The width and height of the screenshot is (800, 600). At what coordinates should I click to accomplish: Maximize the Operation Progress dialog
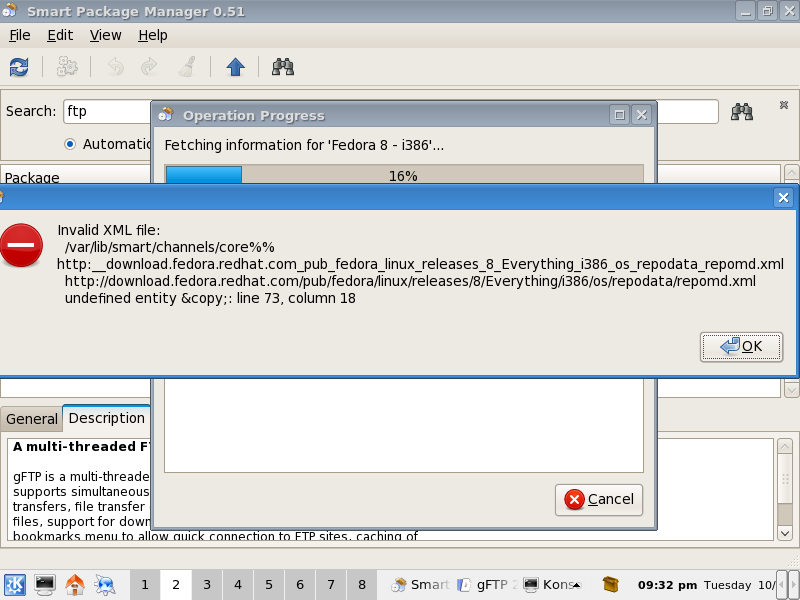click(619, 115)
